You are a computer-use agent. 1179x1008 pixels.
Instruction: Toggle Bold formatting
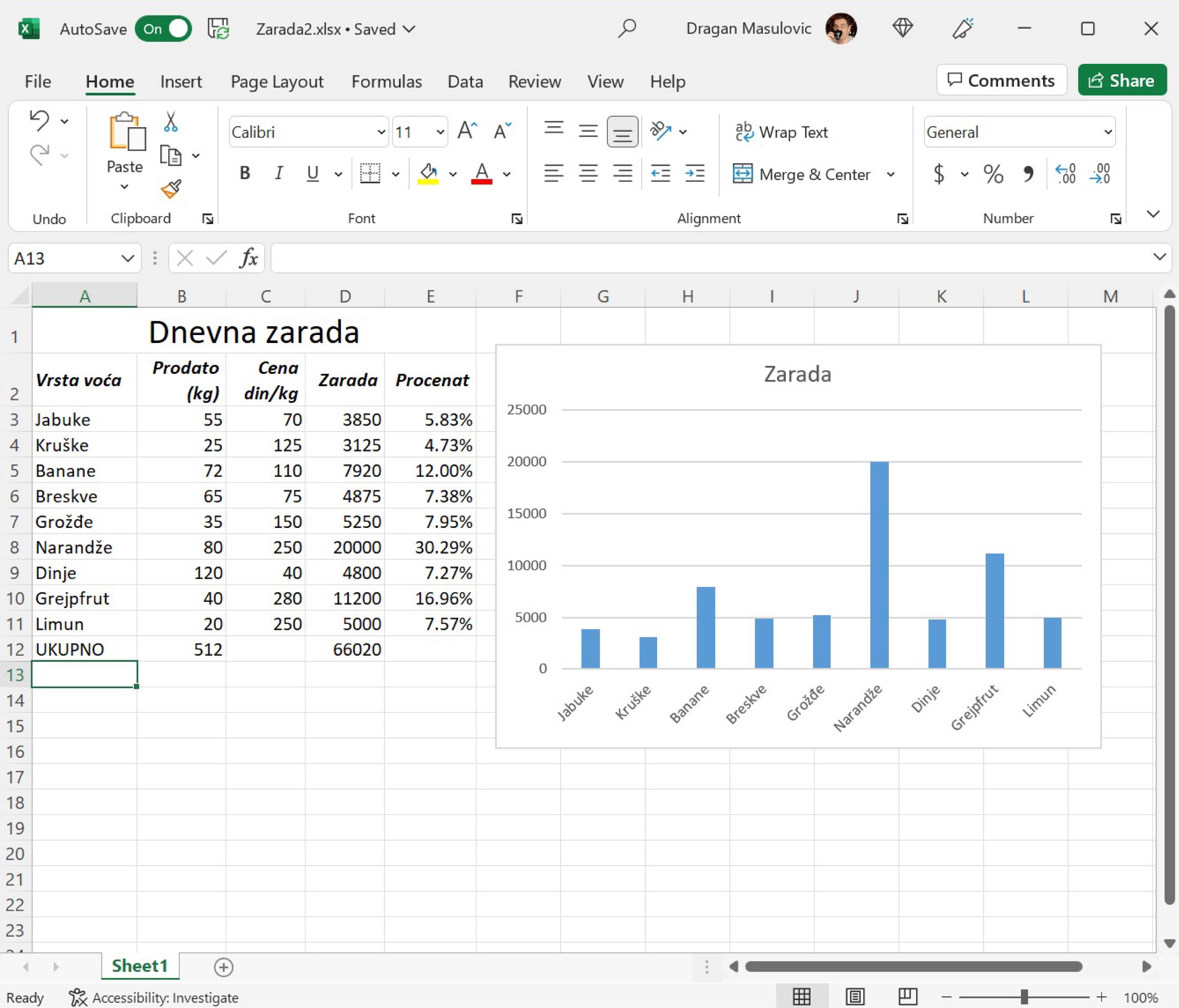tap(245, 173)
